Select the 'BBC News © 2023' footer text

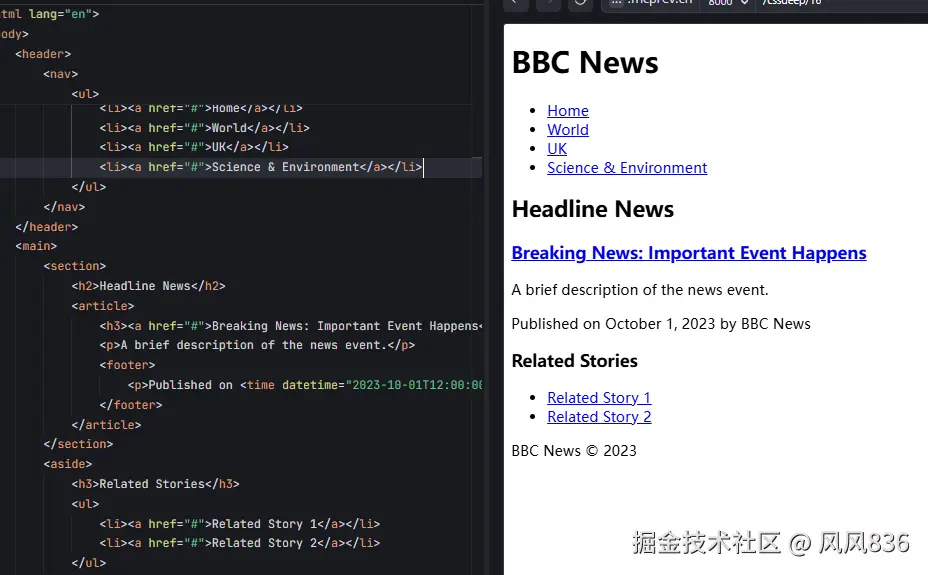(573, 451)
